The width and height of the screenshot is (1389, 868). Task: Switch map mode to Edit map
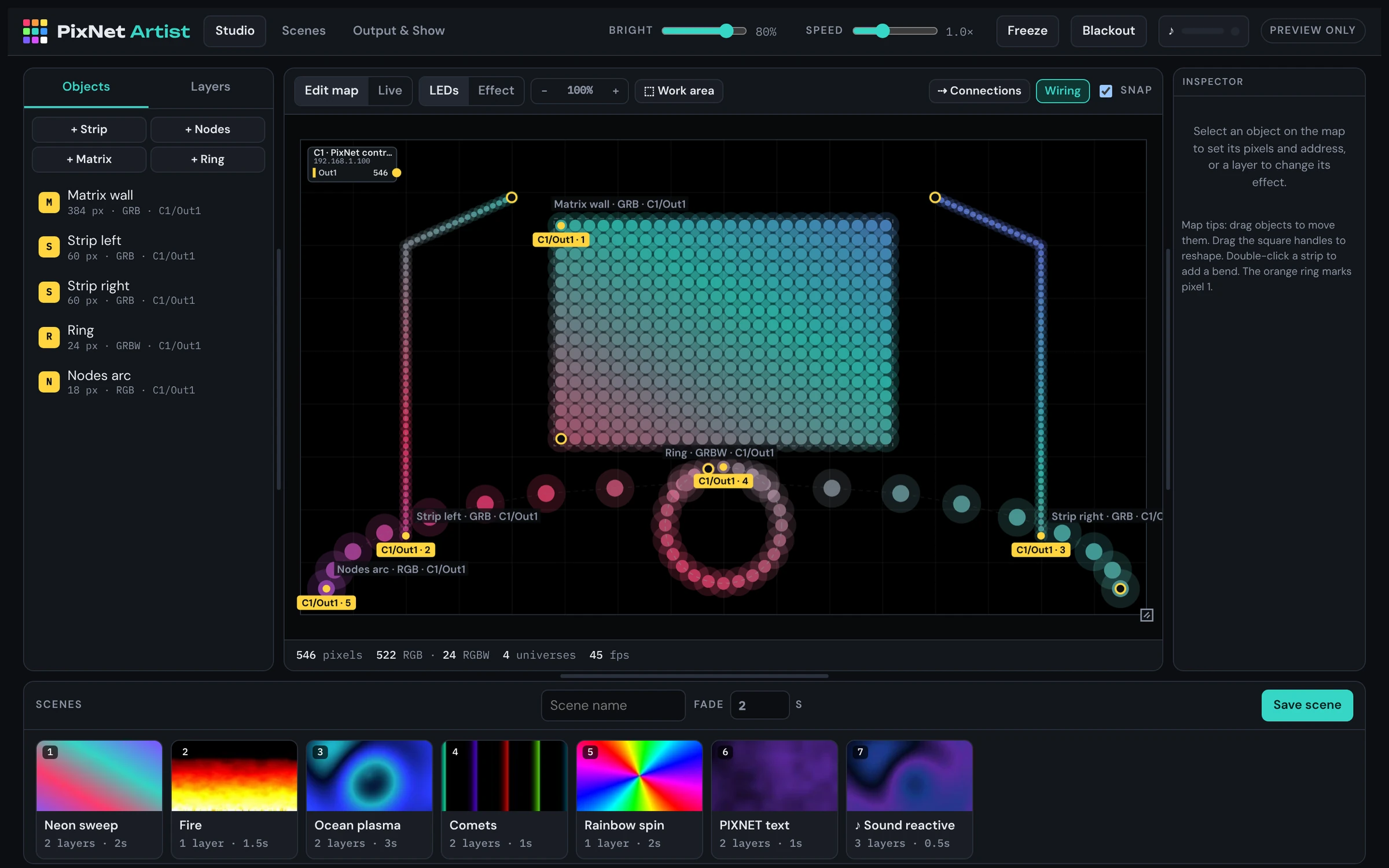click(x=331, y=91)
